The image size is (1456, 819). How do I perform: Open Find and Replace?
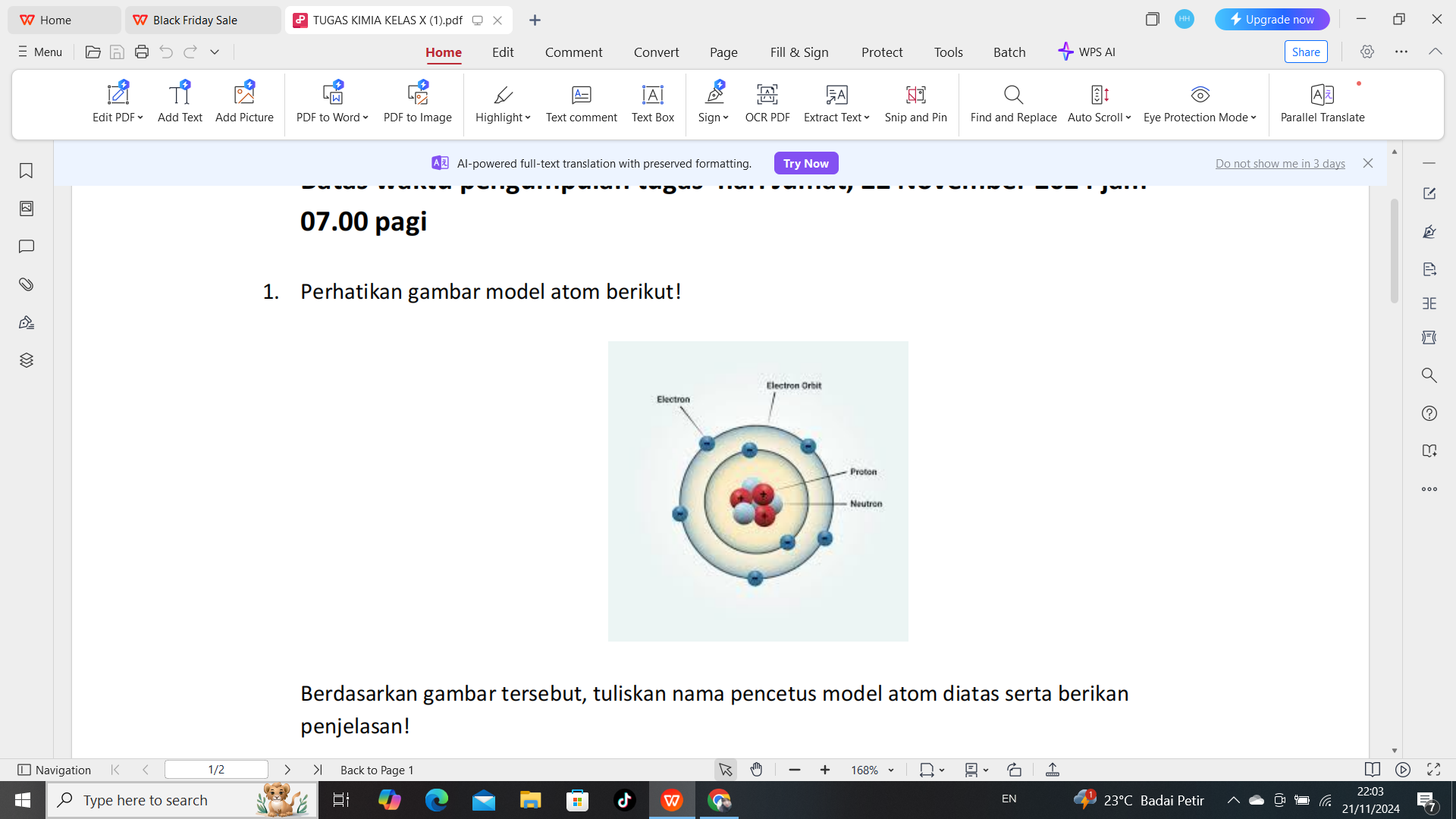[x=1013, y=102]
